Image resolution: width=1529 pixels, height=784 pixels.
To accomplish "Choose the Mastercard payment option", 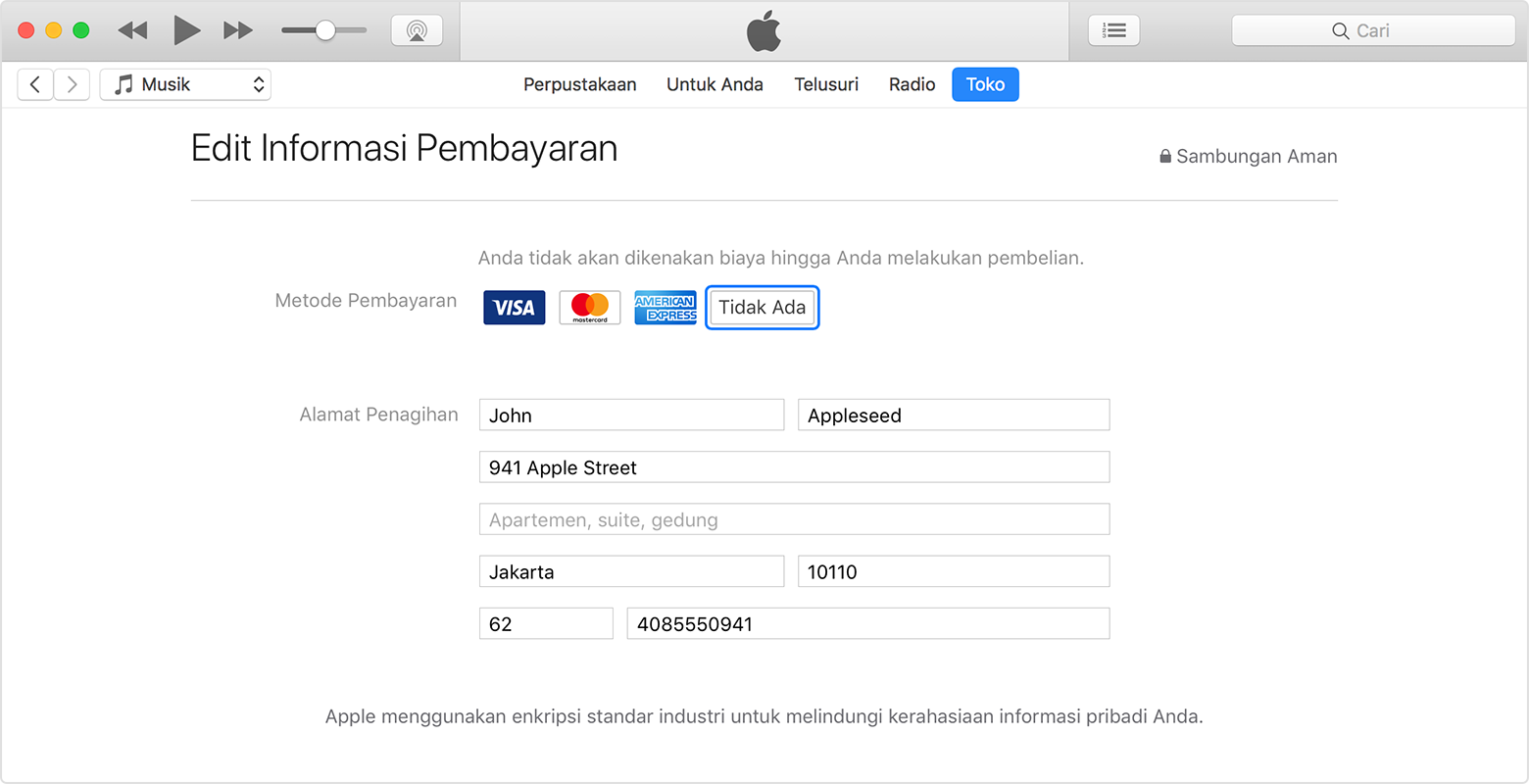I will coord(589,308).
